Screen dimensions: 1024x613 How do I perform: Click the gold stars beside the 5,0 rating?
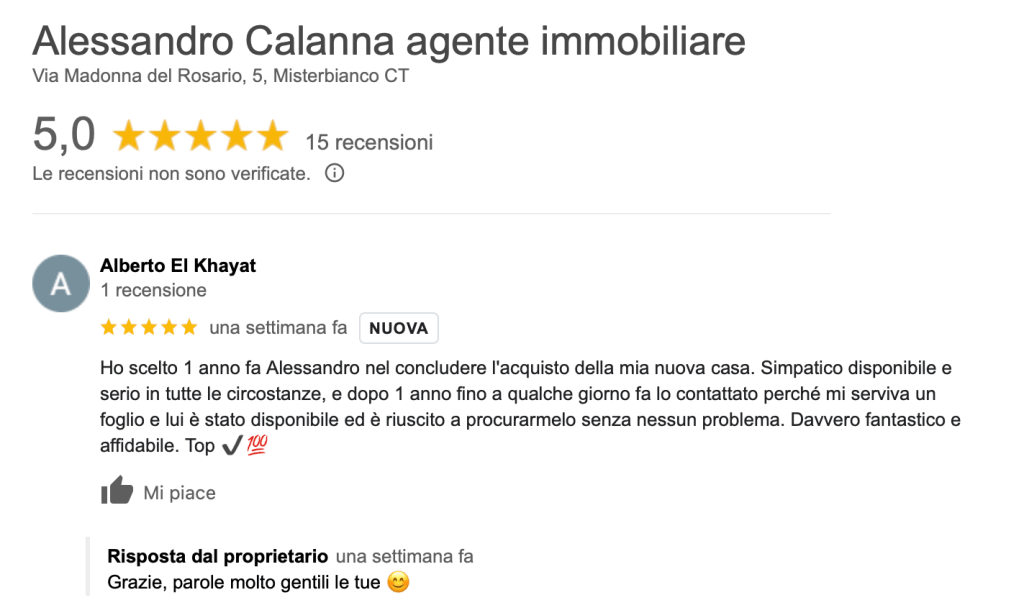click(x=200, y=137)
